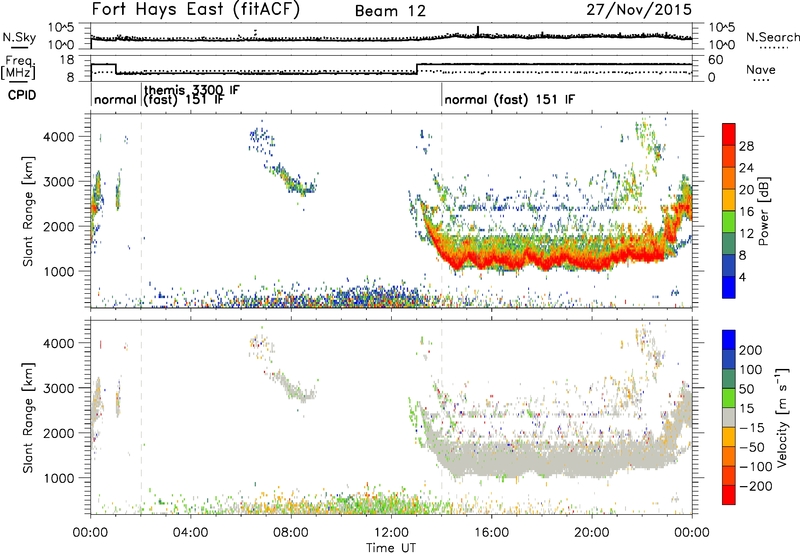Click the 1000 tick in the power panel
Screen dimensions: 800x554
[x=59, y=271]
